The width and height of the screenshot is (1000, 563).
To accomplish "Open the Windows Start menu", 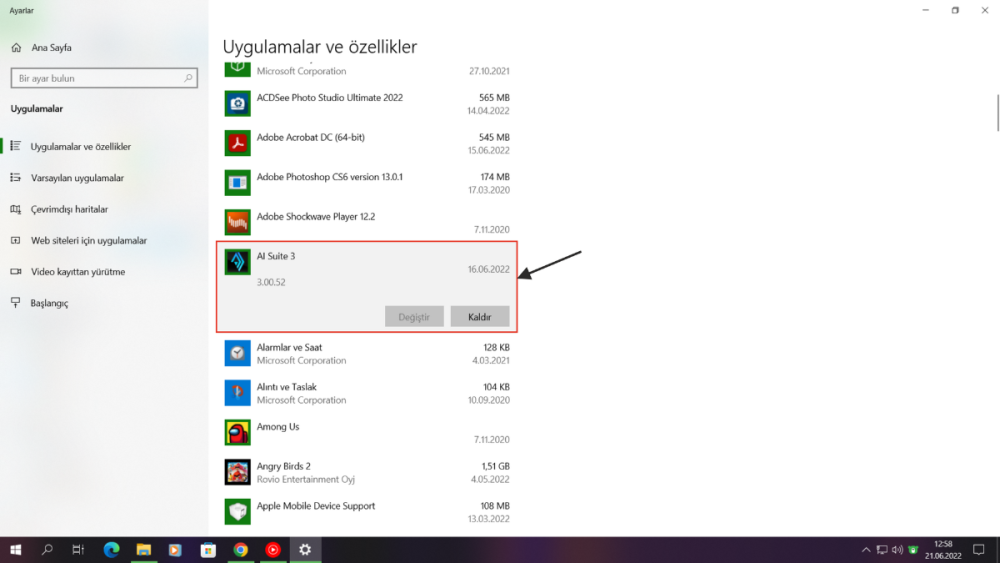I will (16, 550).
